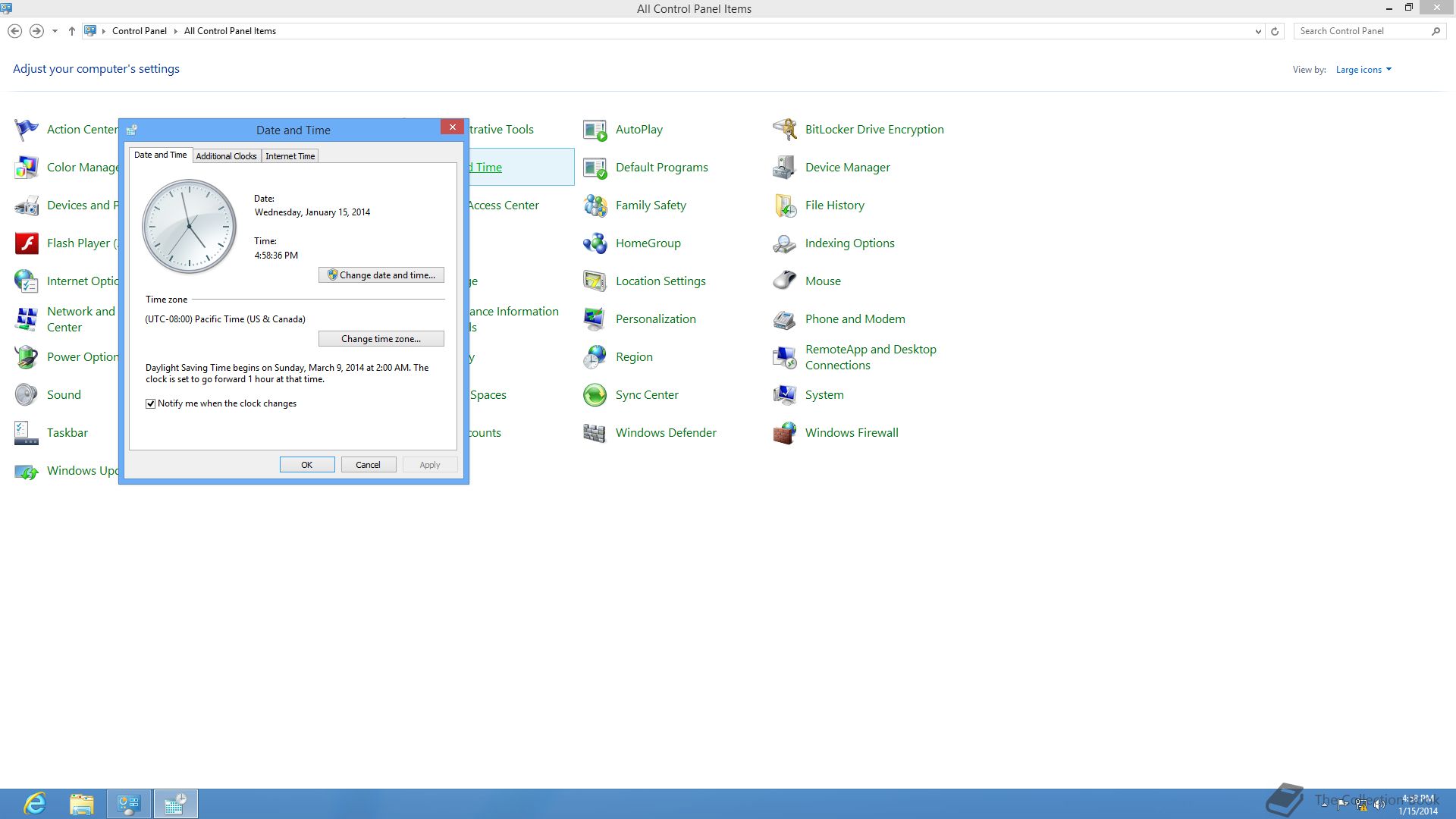Switch to the Internet Time tab

coord(290,156)
